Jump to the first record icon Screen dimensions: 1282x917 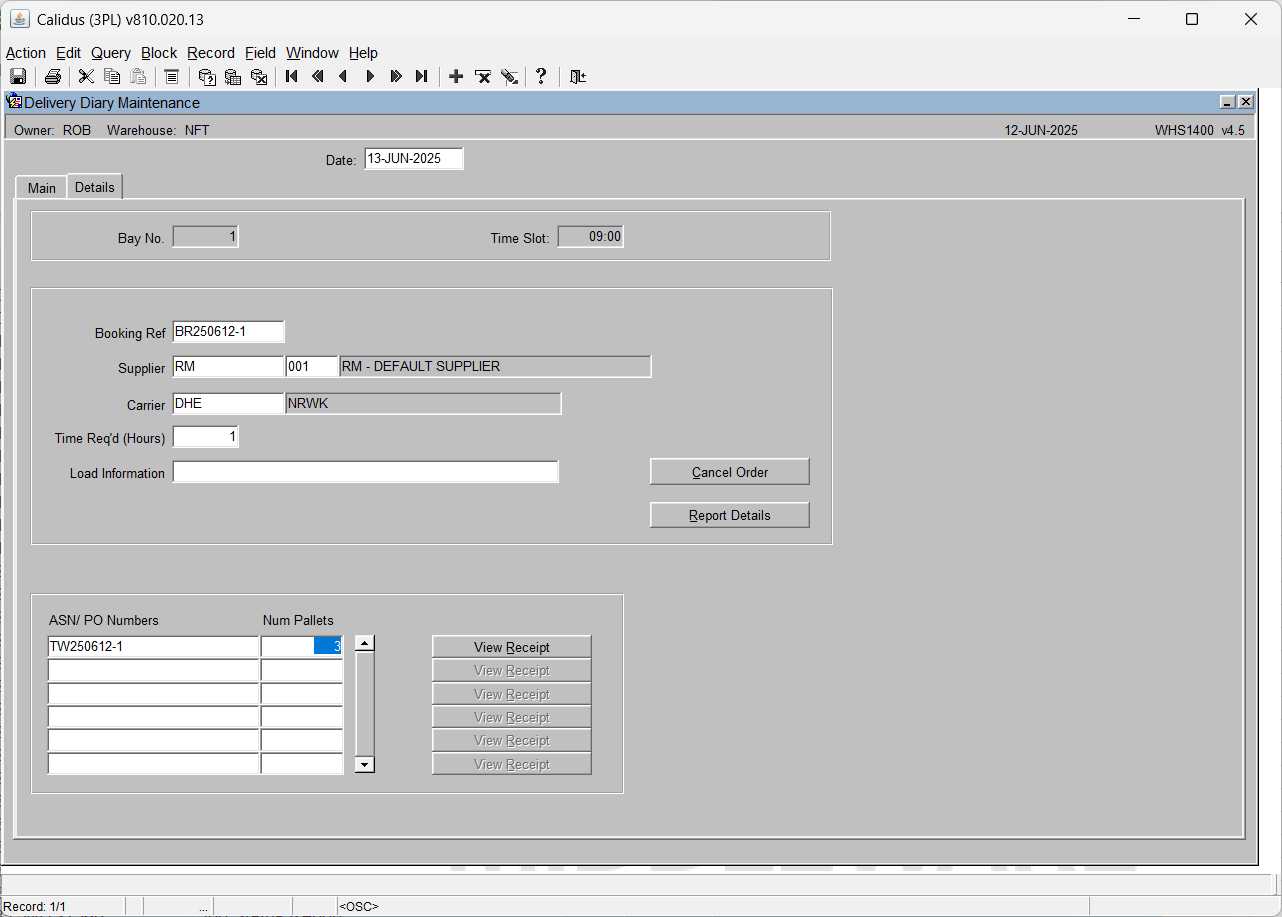click(292, 77)
